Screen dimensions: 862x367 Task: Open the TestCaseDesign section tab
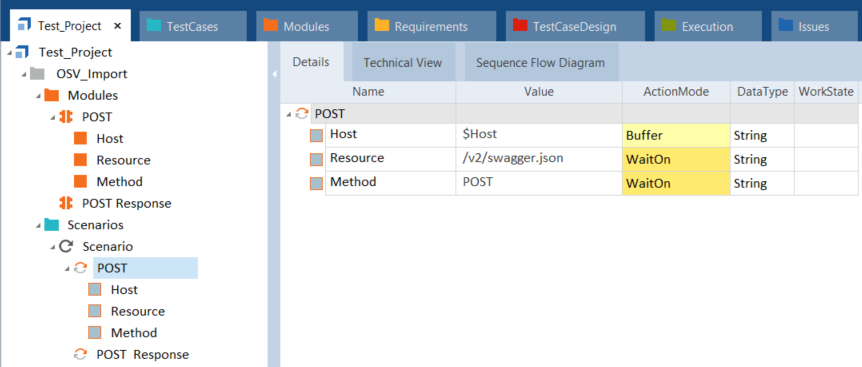pyautogui.click(x=575, y=26)
